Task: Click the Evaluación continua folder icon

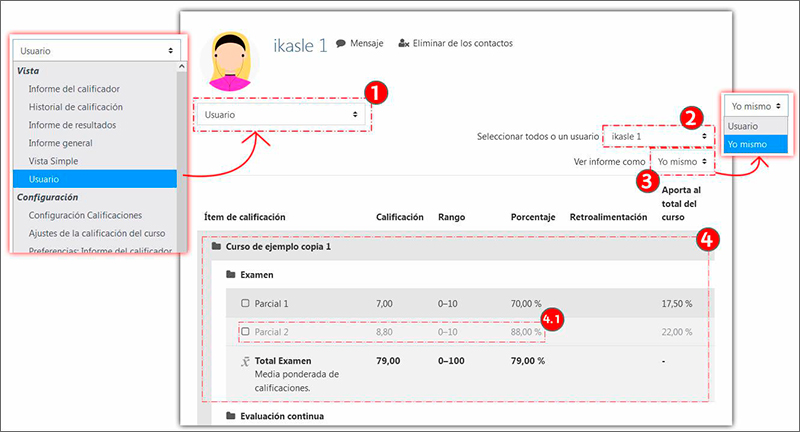Action: [x=231, y=415]
